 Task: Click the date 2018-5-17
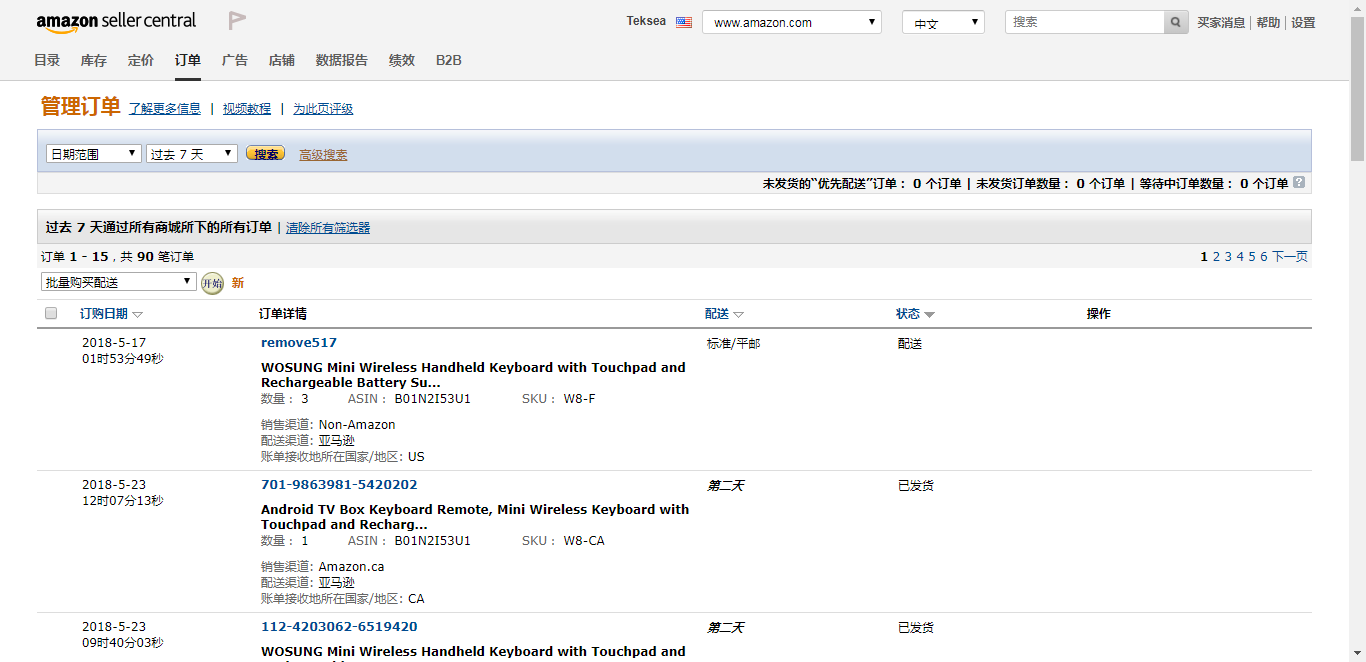pos(114,343)
